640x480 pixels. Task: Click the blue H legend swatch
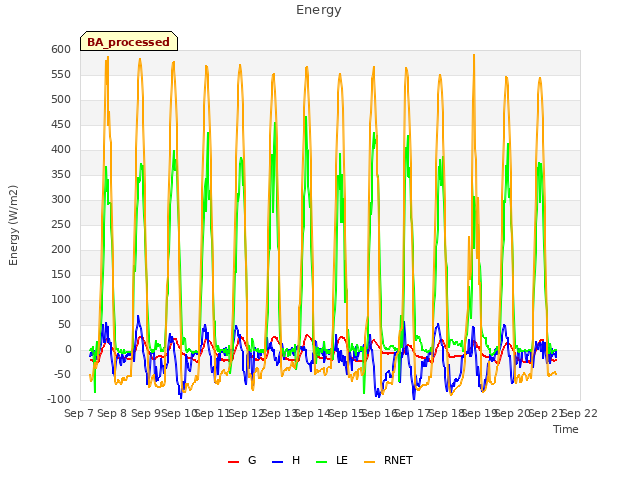277,462
